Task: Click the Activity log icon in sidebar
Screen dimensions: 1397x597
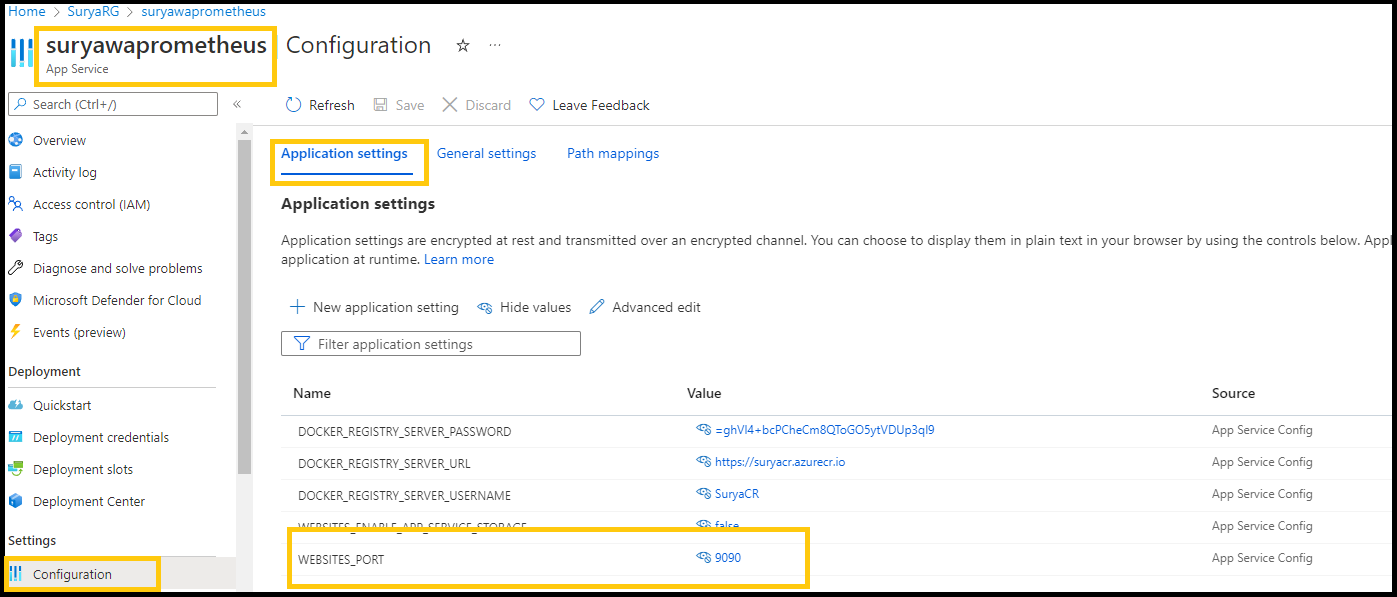Action: (16, 172)
